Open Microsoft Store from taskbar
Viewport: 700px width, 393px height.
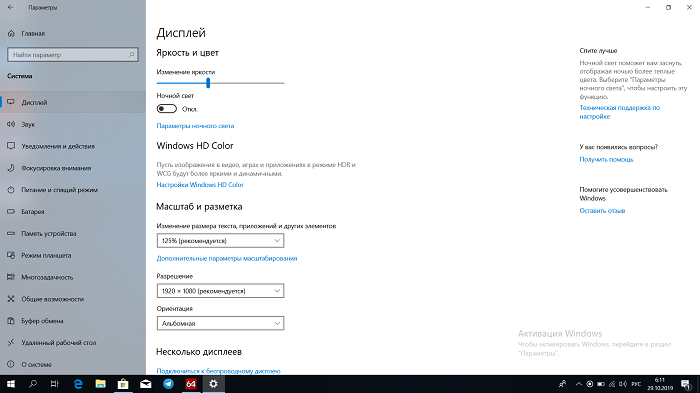[123, 384]
